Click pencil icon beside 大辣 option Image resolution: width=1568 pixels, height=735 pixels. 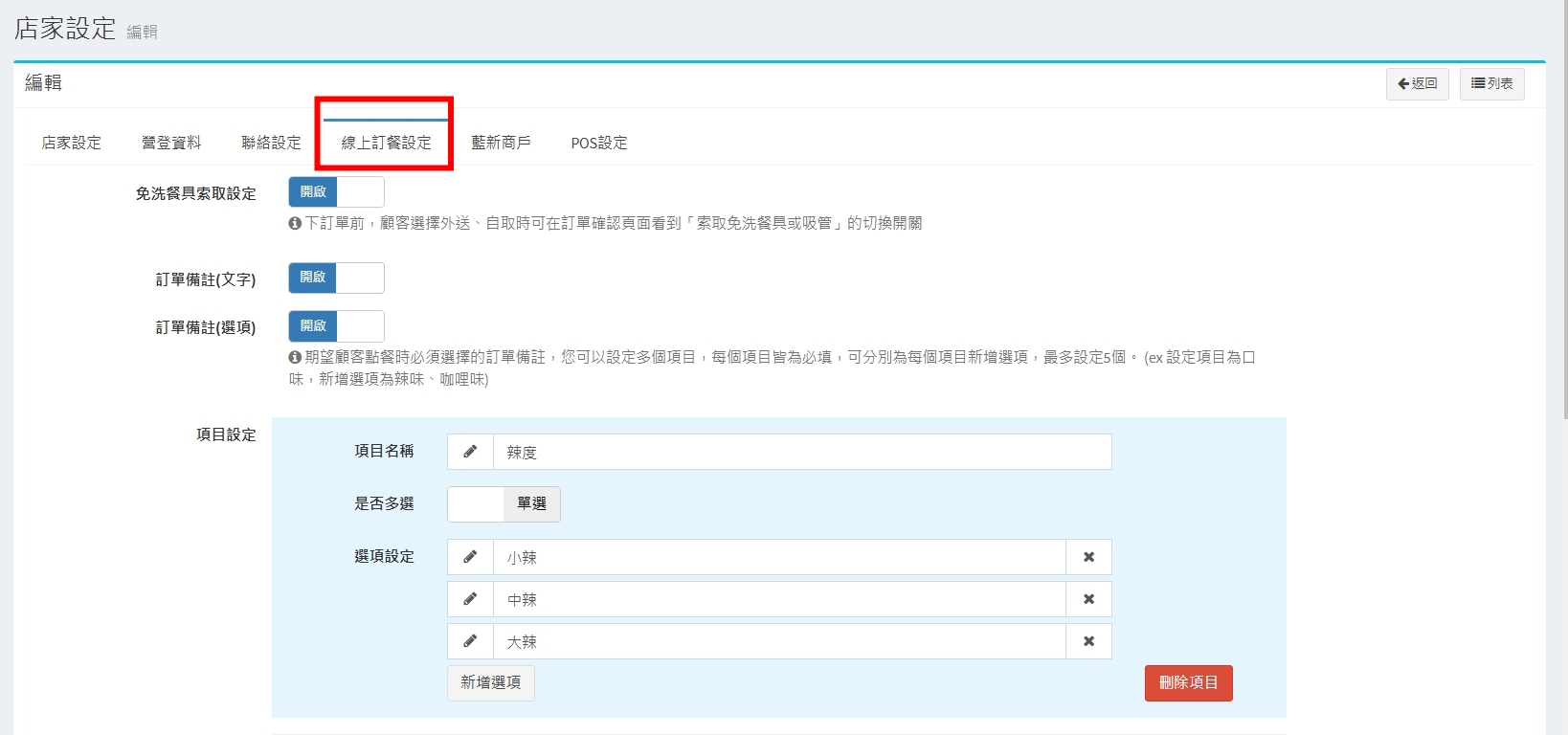coord(470,641)
